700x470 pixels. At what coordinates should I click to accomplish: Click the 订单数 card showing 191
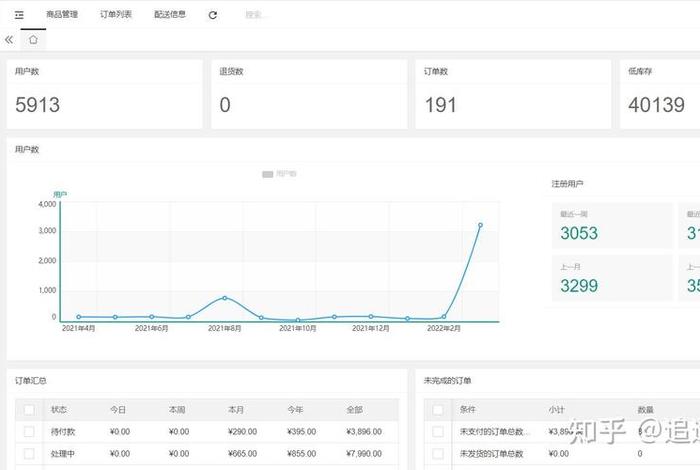click(512, 94)
